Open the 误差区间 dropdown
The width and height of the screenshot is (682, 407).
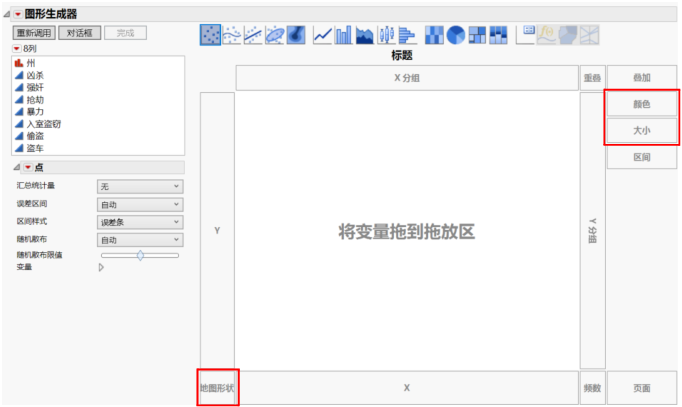(x=140, y=204)
